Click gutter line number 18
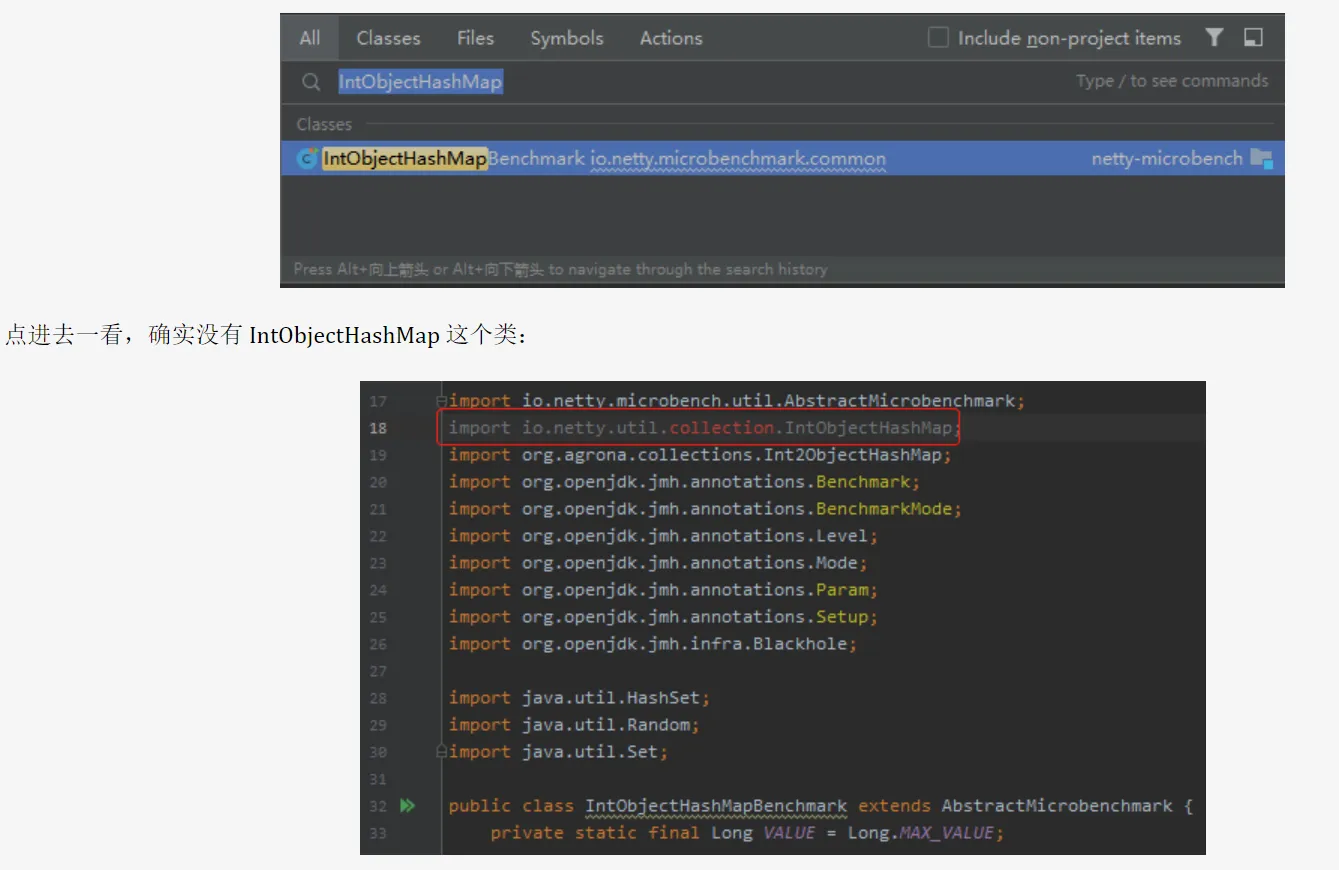This screenshot has width=1339, height=870. tap(378, 428)
